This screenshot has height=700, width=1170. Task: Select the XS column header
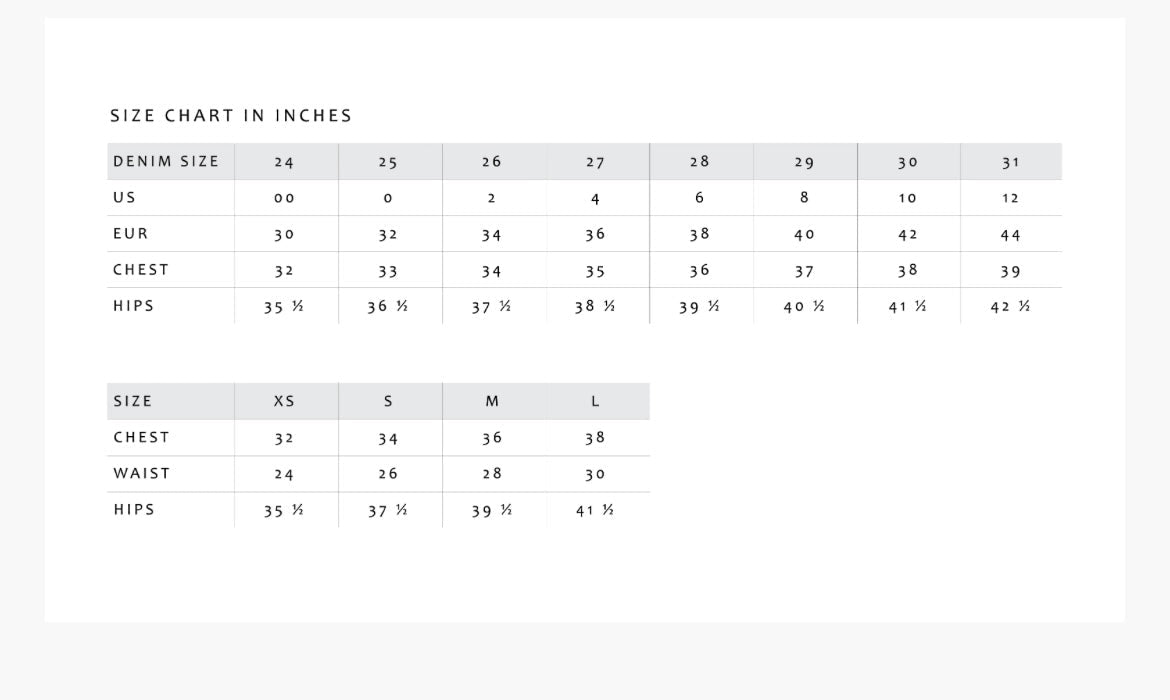pyautogui.click(x=285, y=401)
